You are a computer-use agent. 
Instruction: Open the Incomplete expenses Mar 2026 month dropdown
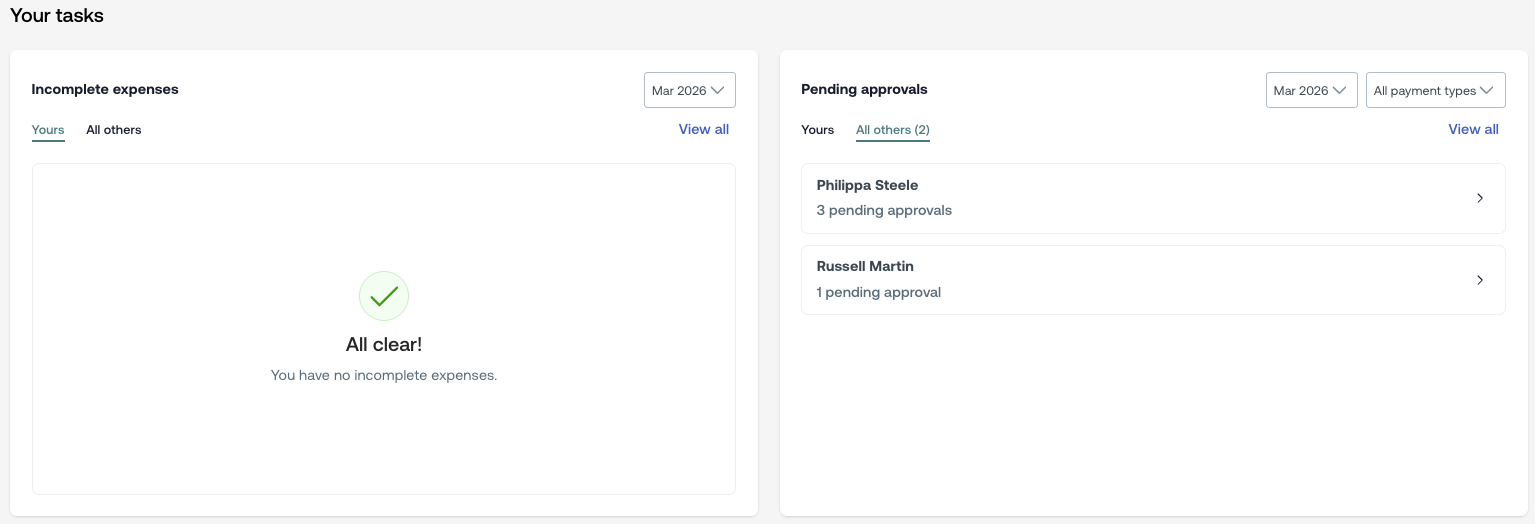(690, 90)
